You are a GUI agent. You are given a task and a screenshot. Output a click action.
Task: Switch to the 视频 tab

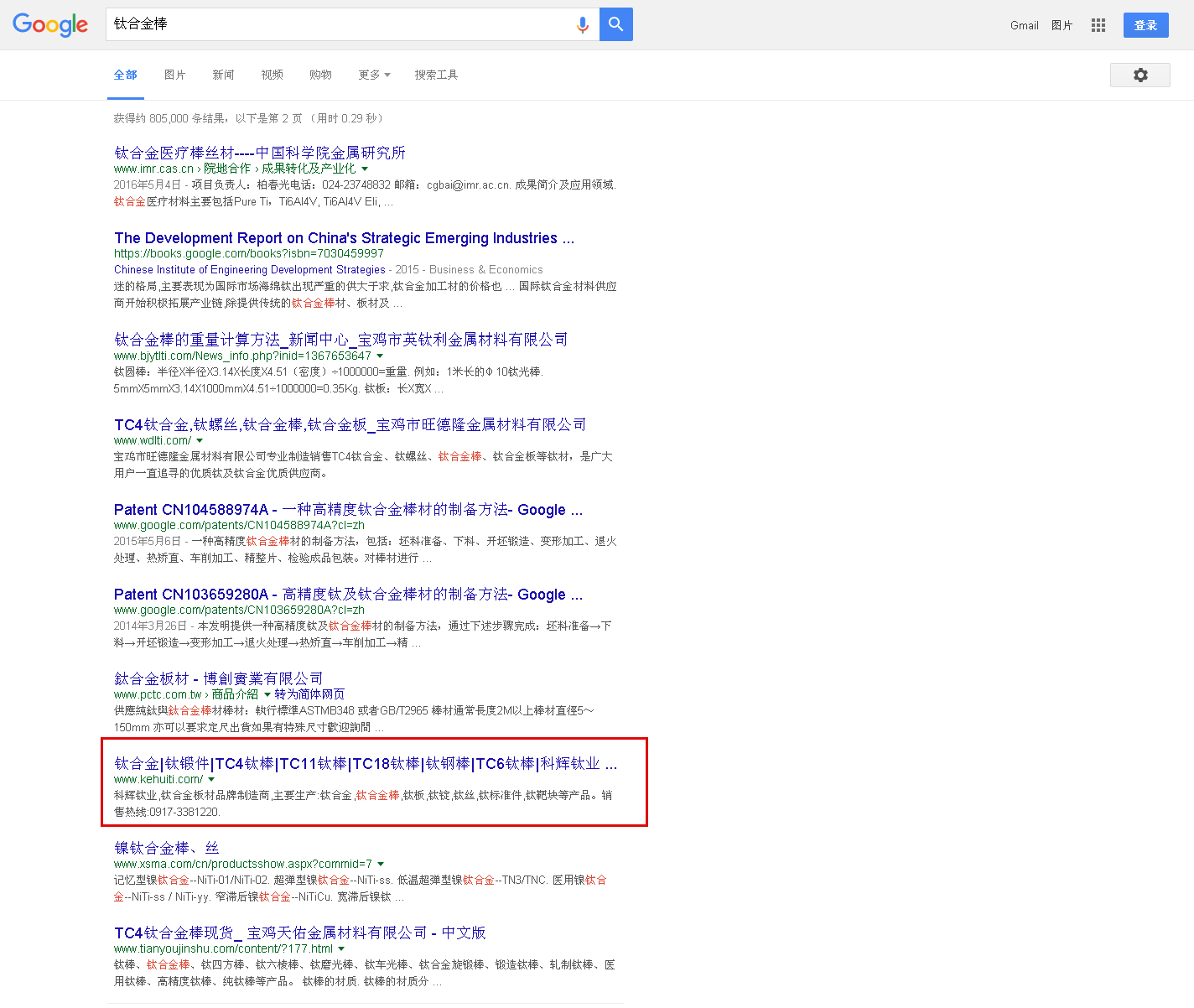point(273,75)
